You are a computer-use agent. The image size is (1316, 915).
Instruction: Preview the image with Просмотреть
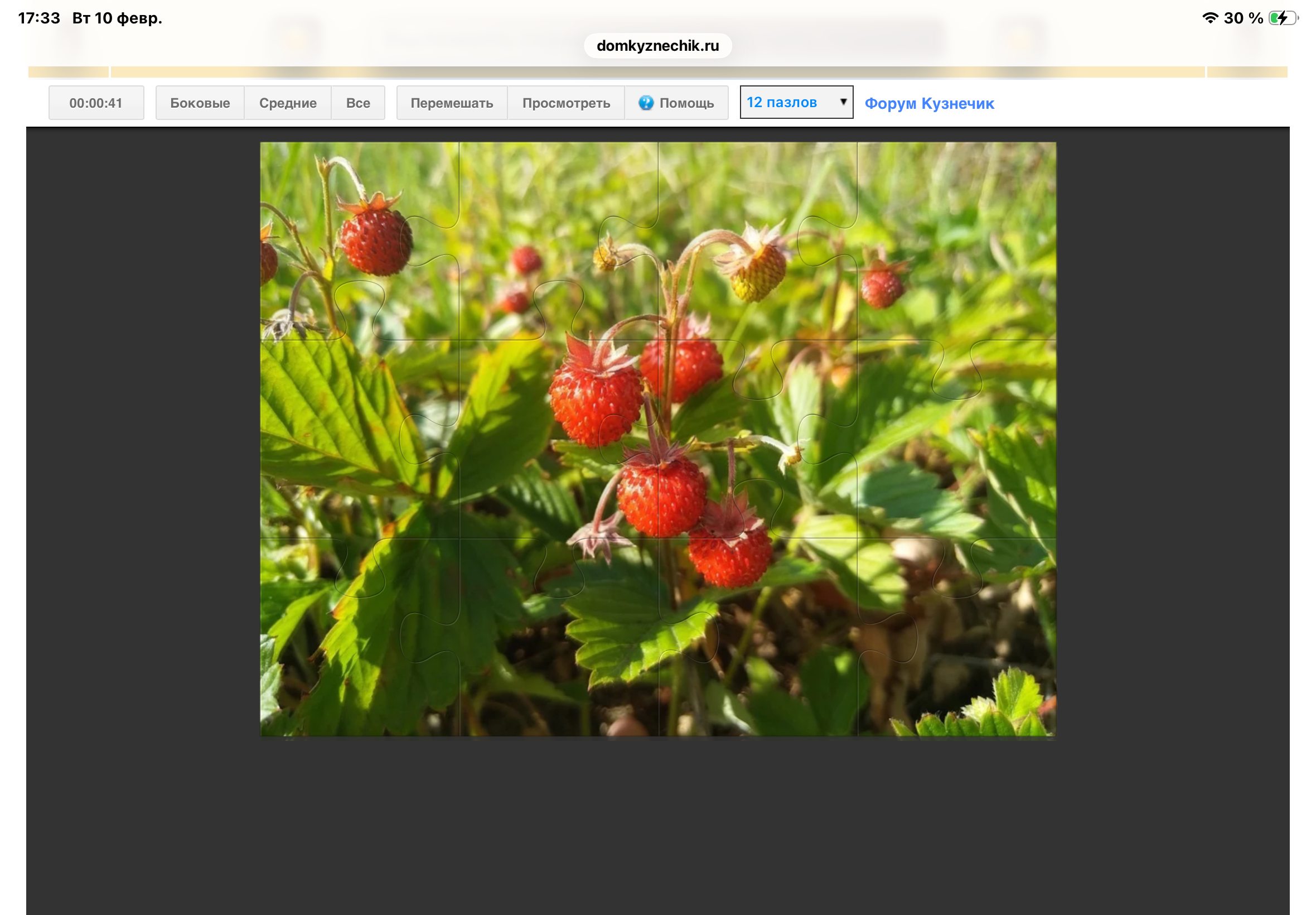tap(565, 103)
